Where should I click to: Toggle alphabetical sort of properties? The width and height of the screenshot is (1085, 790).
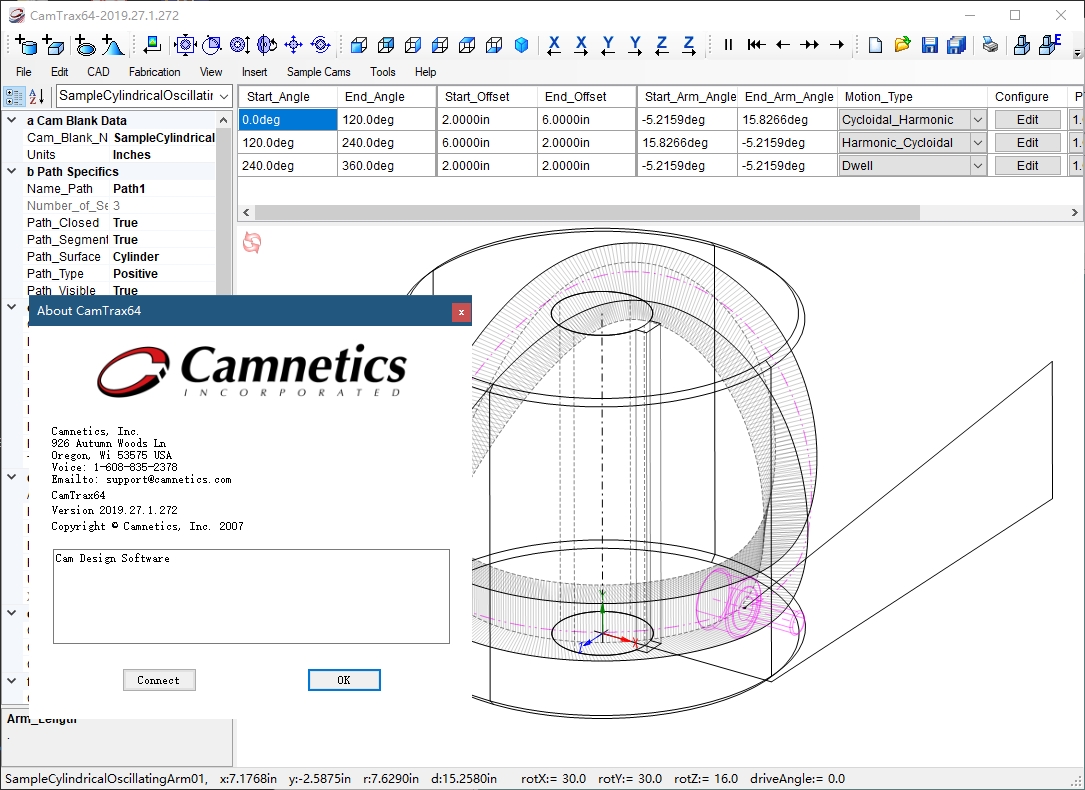pos(37,96)
